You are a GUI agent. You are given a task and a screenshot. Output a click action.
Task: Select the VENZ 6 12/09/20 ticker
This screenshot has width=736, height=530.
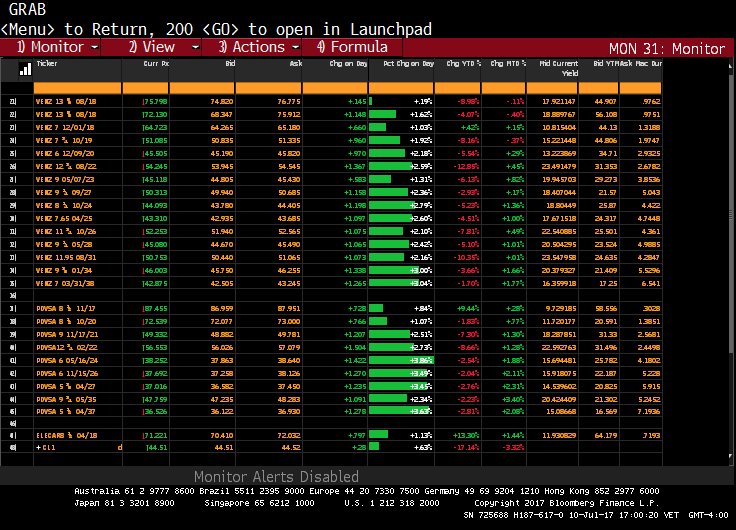(x=65, y=154)
